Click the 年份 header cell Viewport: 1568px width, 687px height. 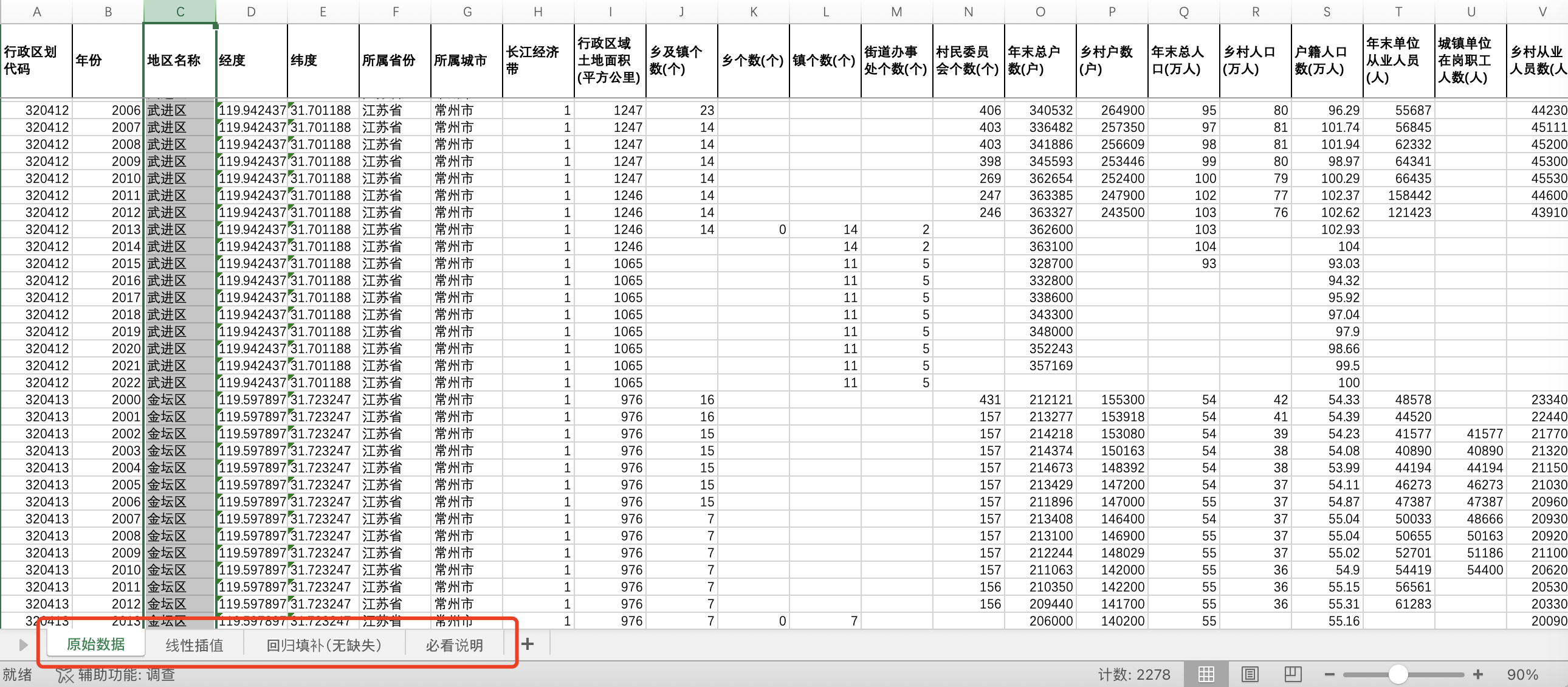[x=108, y=60]
